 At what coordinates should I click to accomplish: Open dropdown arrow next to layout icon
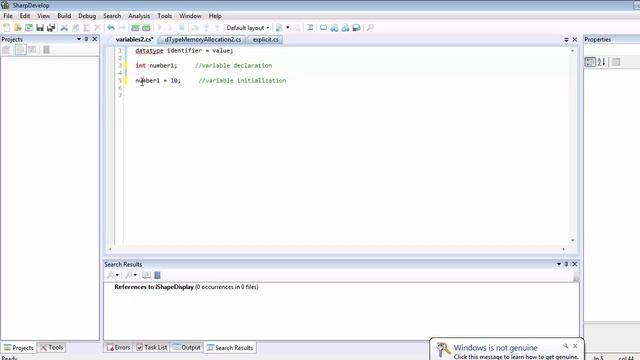point(288,28)
